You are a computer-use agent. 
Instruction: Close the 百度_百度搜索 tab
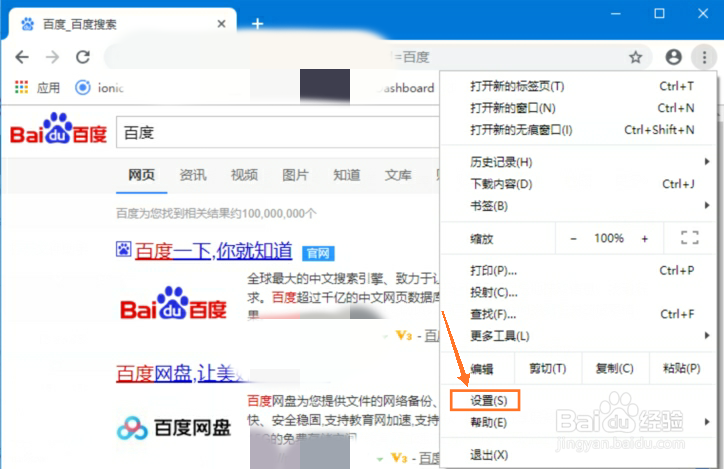[222, 24]
